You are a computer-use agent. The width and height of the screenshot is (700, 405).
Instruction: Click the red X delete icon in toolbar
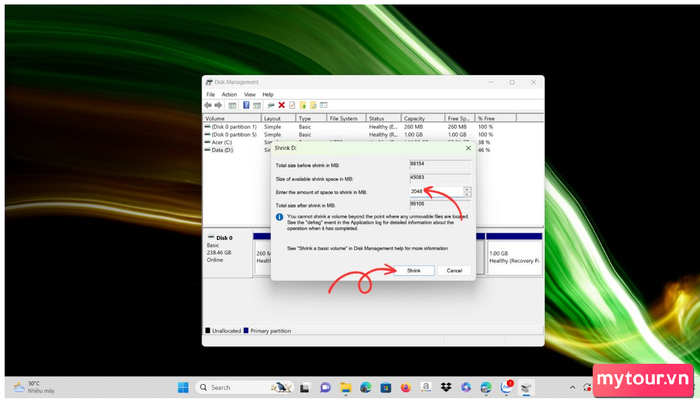tap(281, 104)
